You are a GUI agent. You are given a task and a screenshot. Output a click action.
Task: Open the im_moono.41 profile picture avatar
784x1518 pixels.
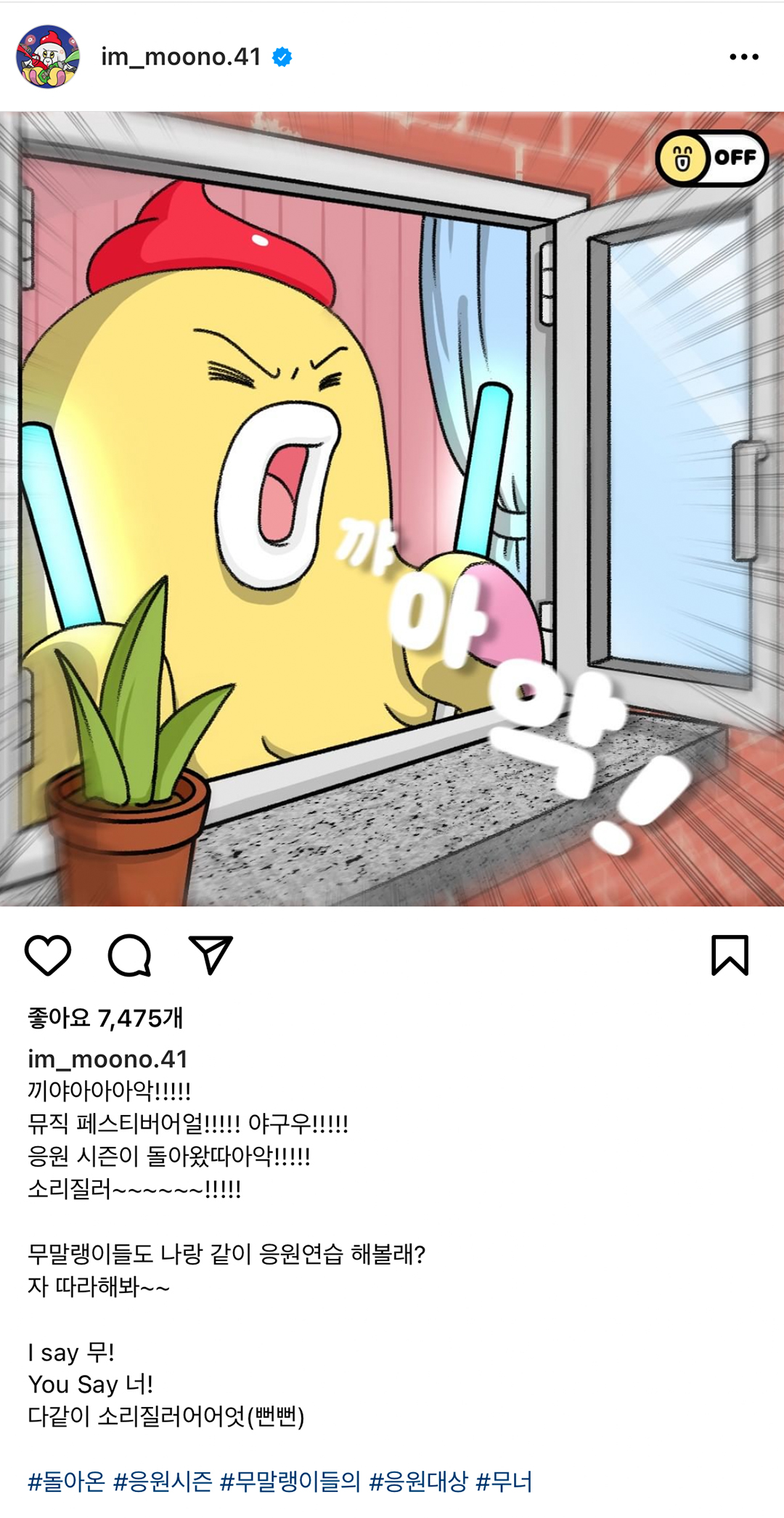pyautogui.click(x=48, y=57)
